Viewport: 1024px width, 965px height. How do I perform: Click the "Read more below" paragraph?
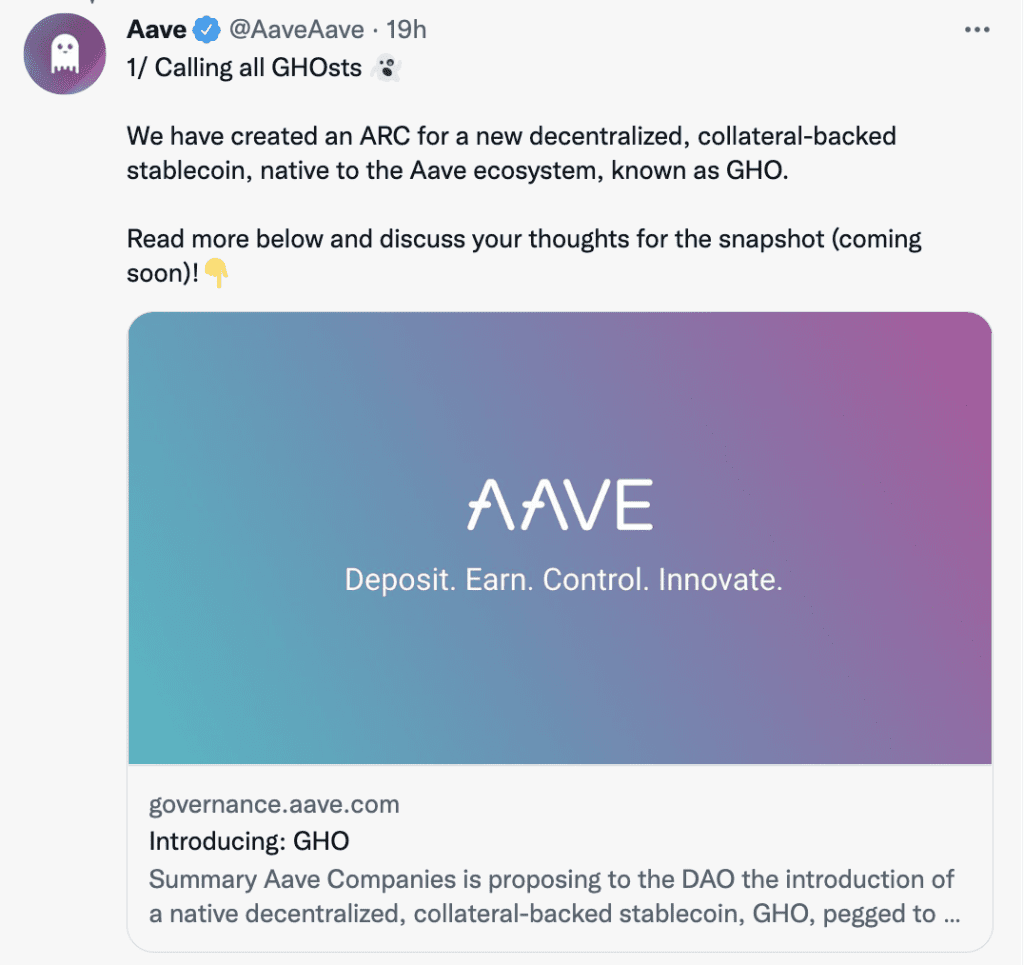pos(524,256)
